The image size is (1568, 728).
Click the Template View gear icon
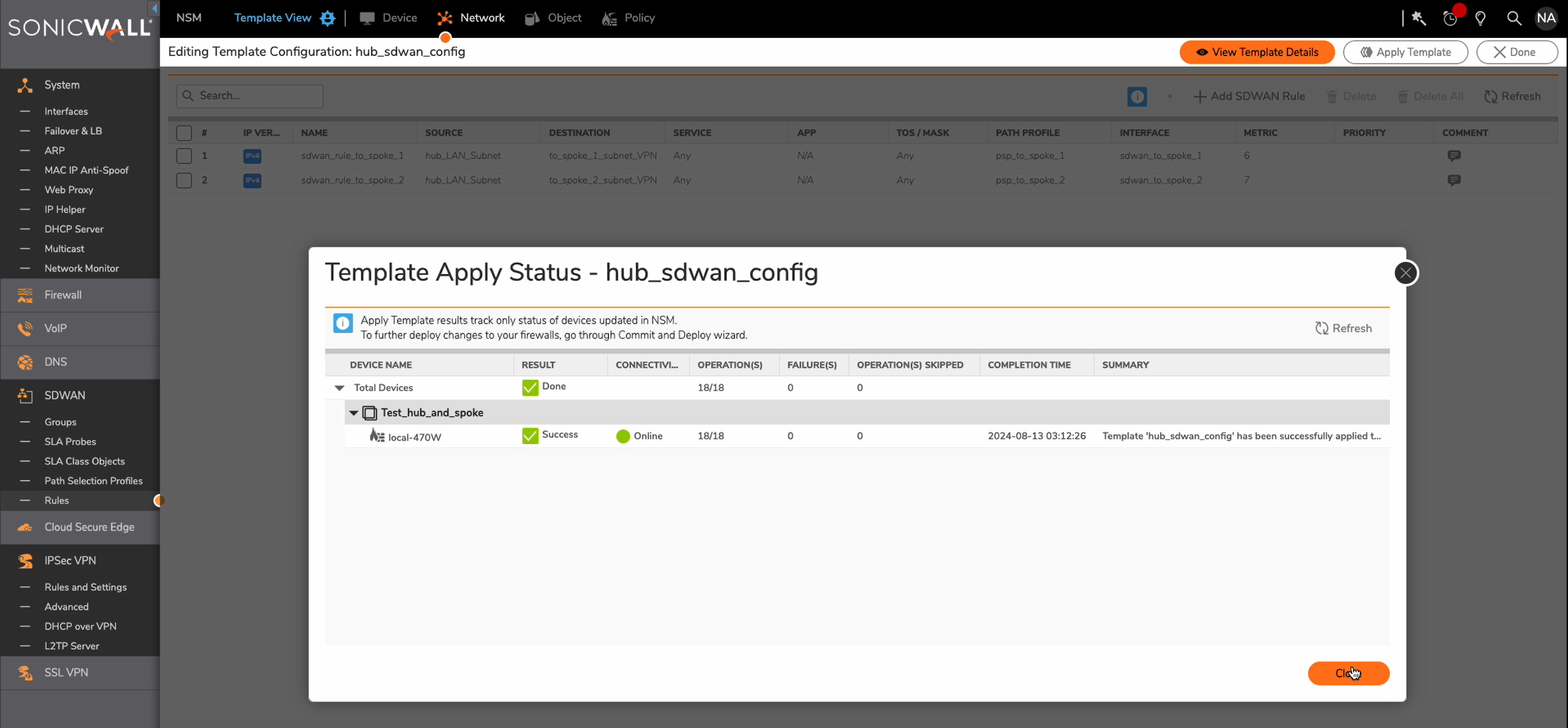[327, 18]
